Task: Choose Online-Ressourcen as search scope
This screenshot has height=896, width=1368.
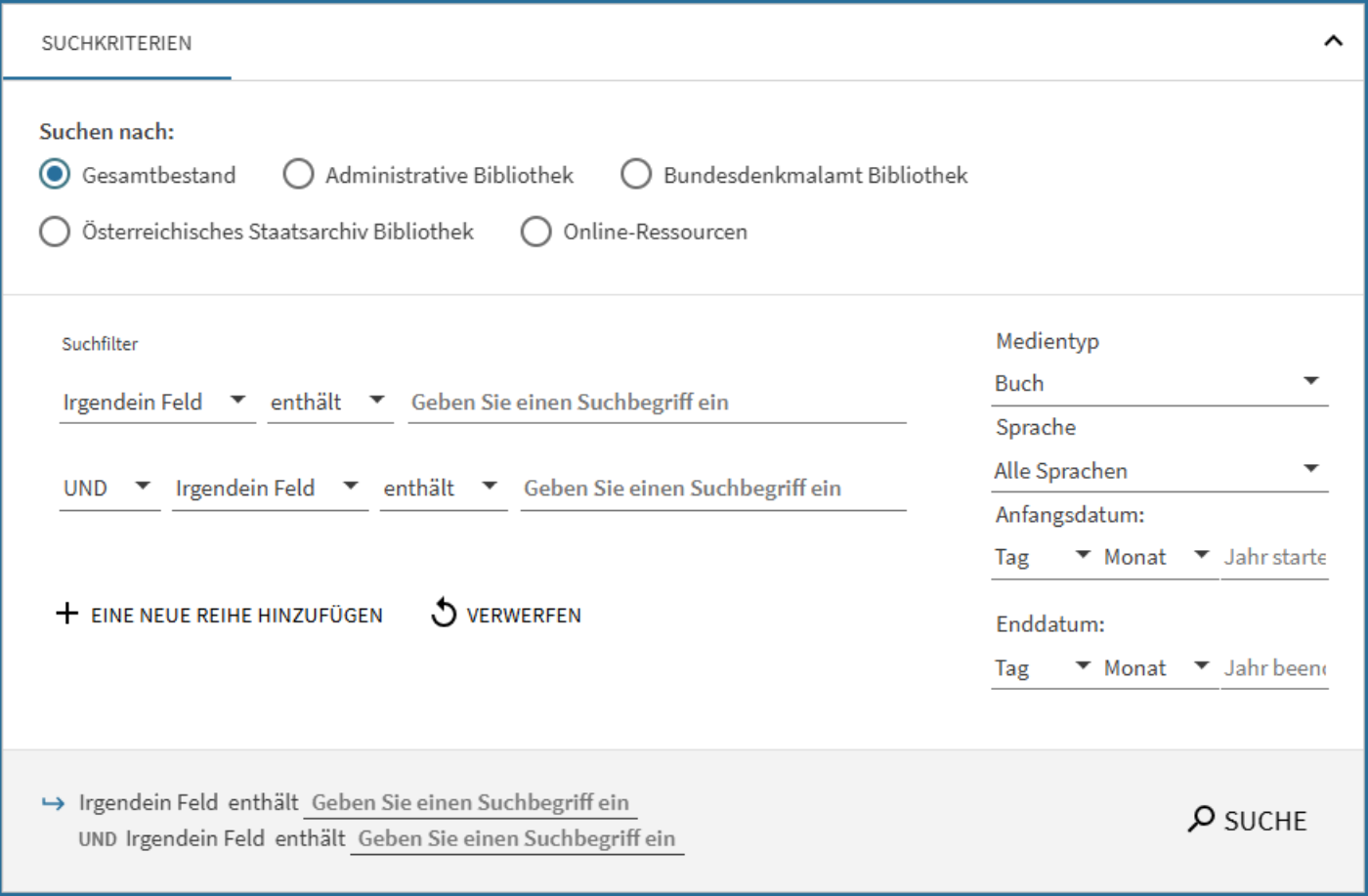Action: 535,232
